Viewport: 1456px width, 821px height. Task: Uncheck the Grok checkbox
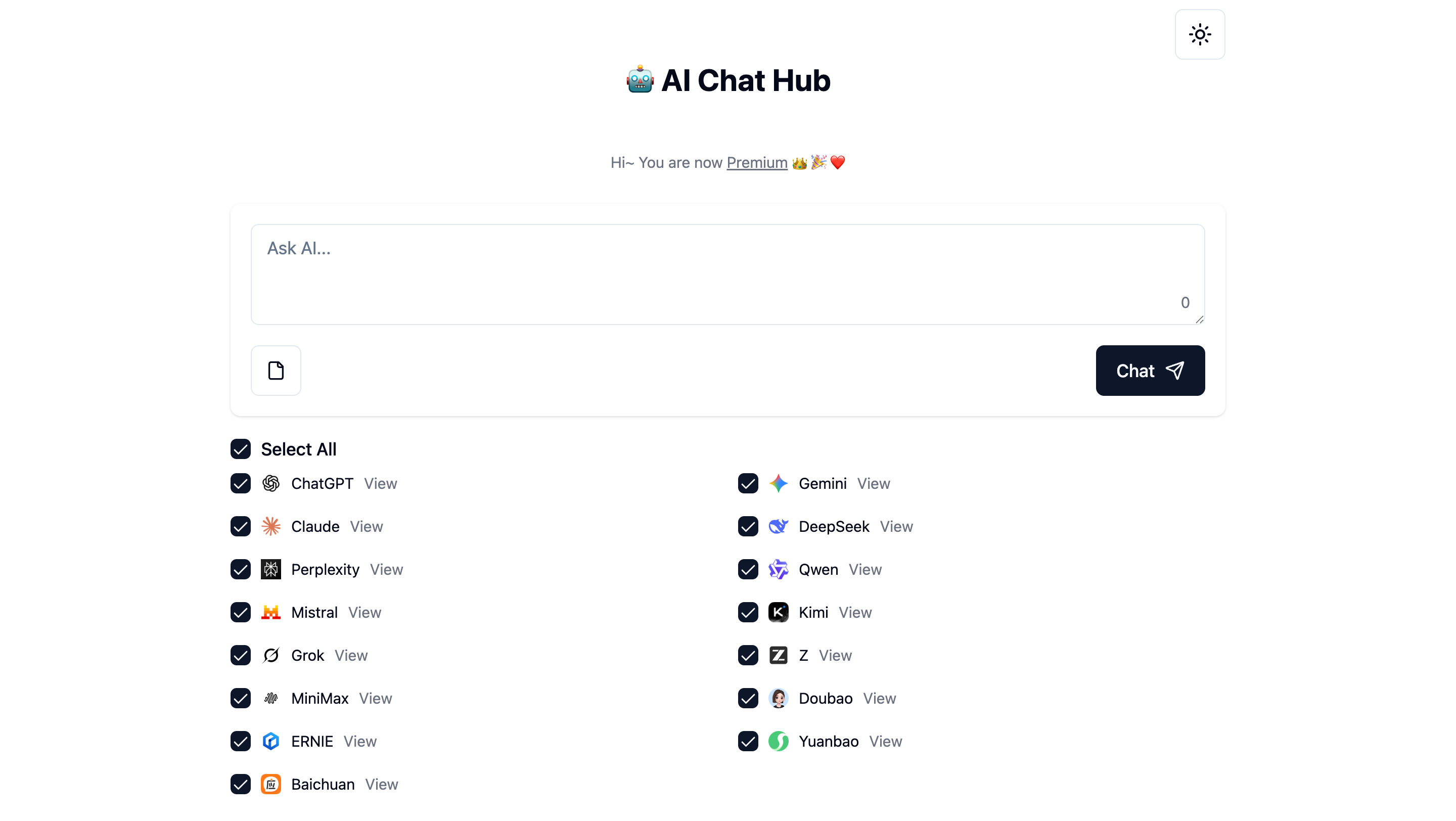click(x=241, y=656)
